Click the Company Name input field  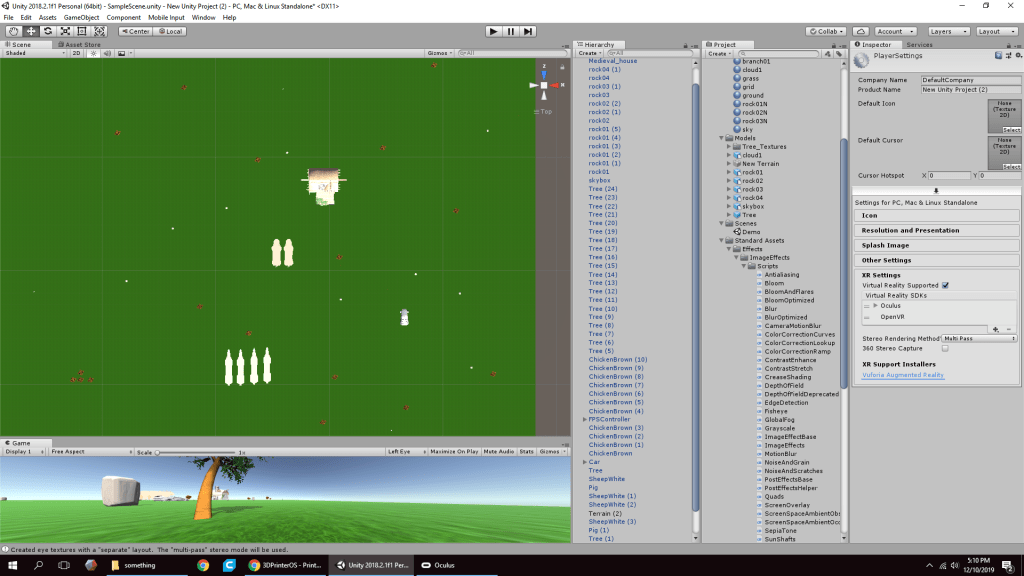pyautogui.click(x=969, y=80)
